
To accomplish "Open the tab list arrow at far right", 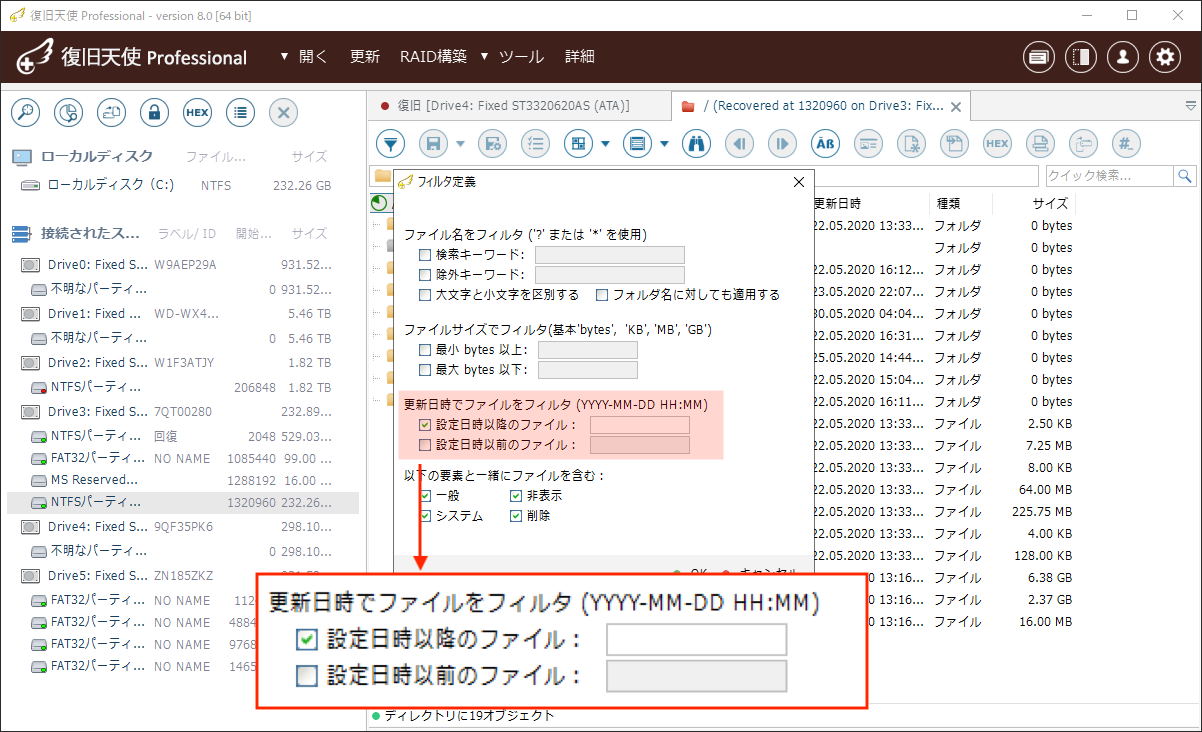I will 1190,104.
